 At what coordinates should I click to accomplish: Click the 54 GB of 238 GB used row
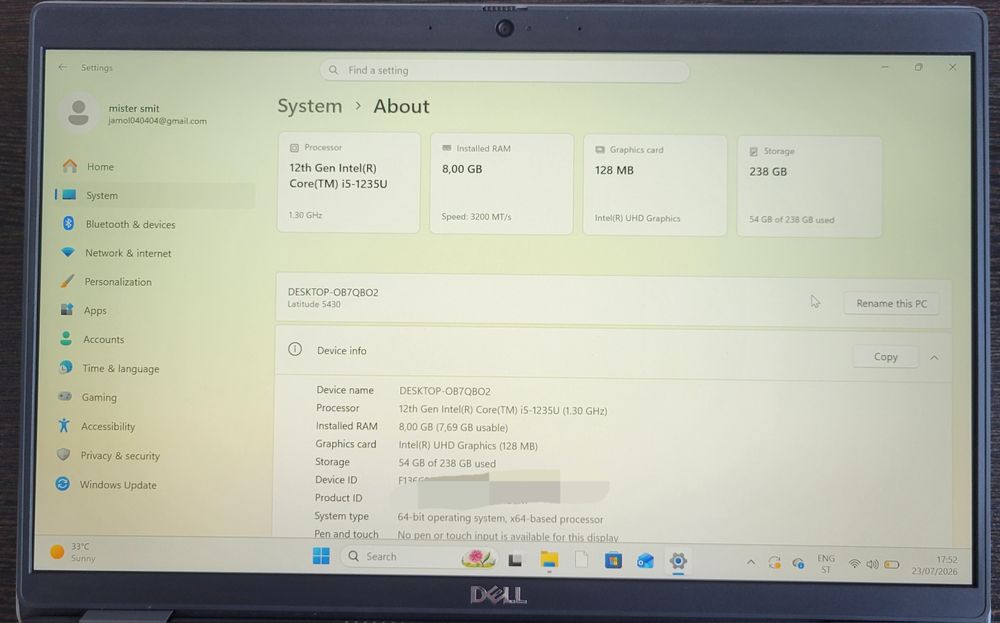coord(447,463)
